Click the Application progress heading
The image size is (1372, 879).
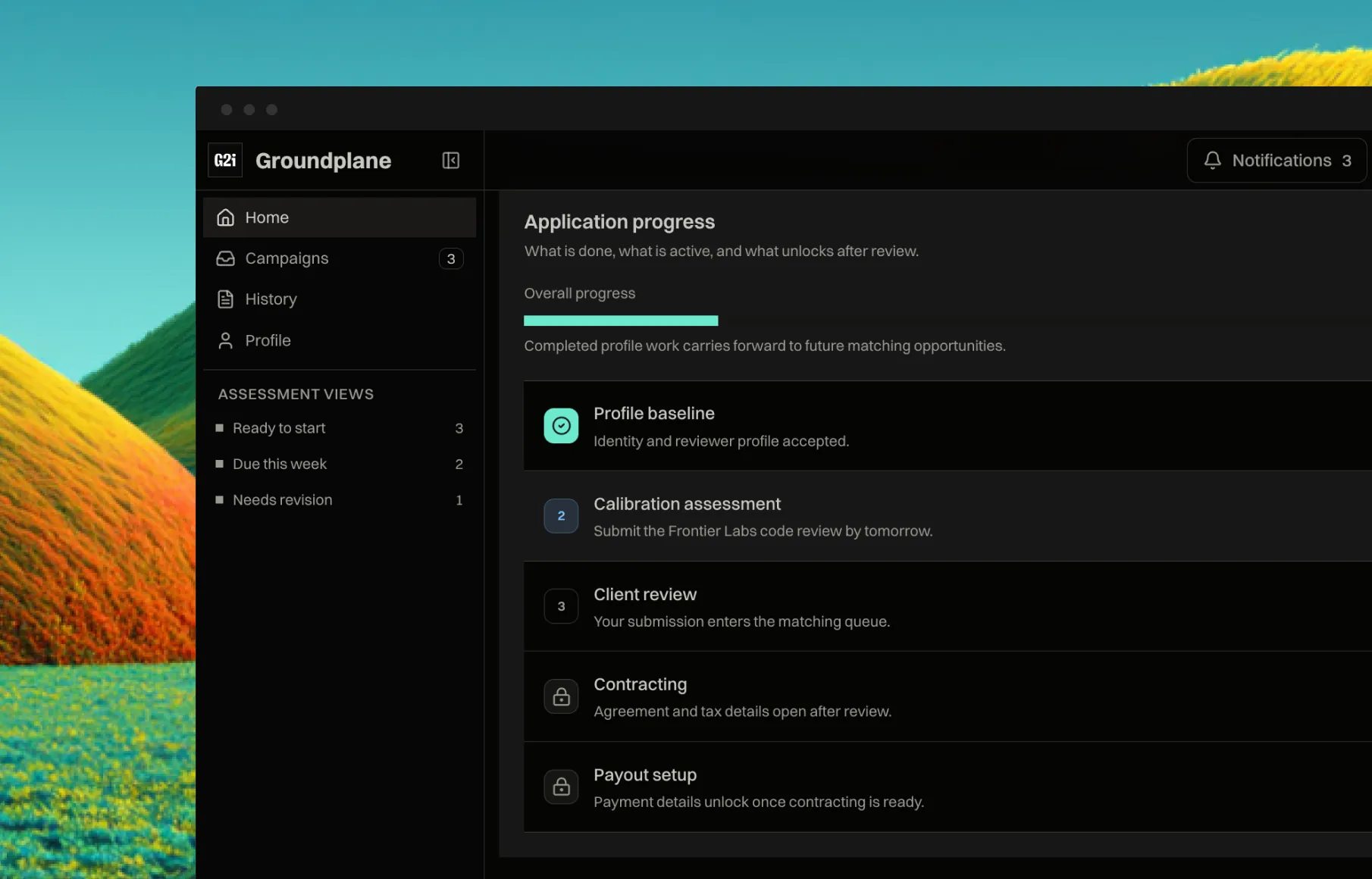pos(619,222)
